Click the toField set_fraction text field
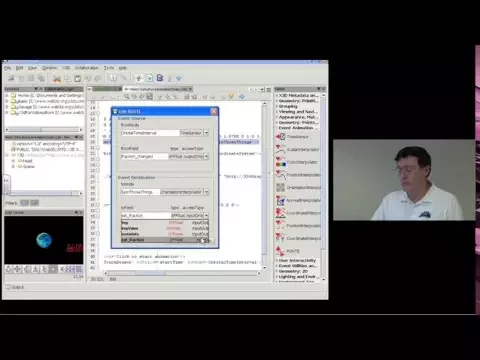 click(x=146, y=216)
